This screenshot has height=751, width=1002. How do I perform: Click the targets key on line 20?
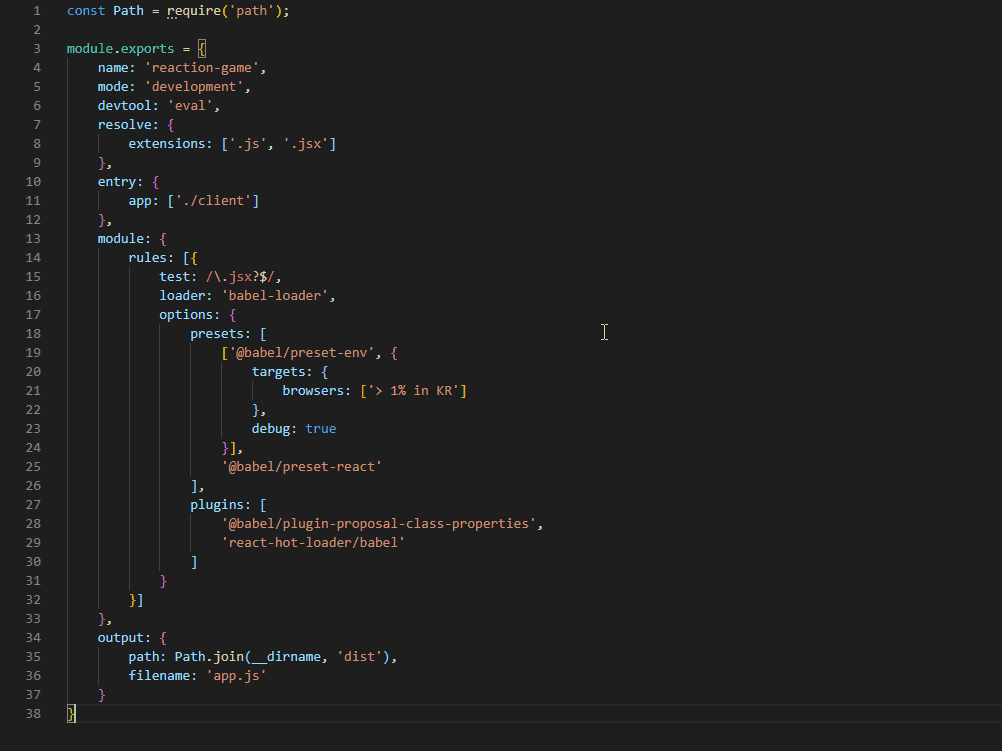click(x=279, y=371)
